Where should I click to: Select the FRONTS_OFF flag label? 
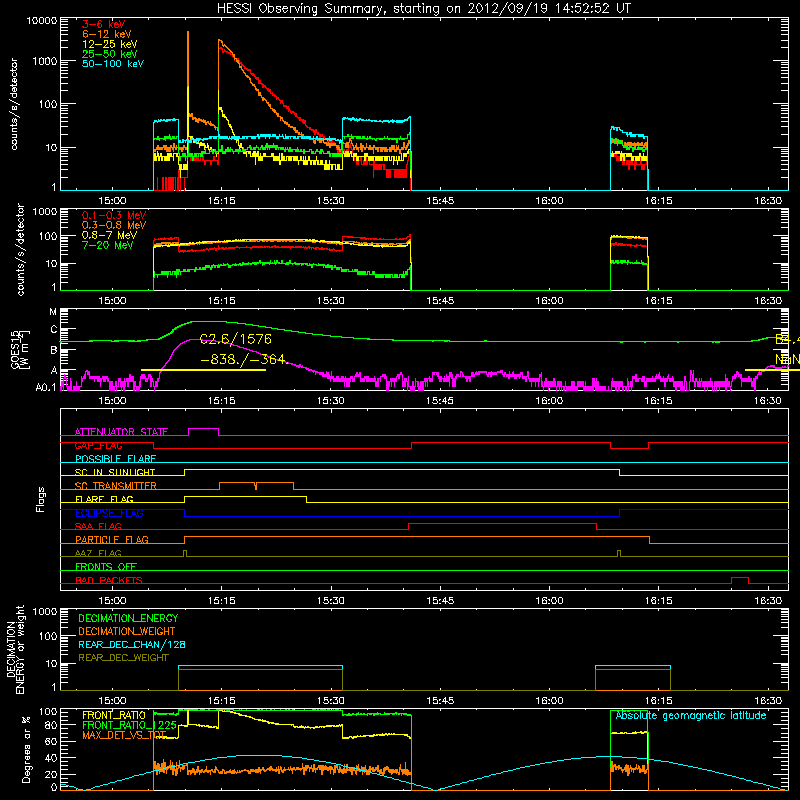pyautogui.click(x=106, y=566)
